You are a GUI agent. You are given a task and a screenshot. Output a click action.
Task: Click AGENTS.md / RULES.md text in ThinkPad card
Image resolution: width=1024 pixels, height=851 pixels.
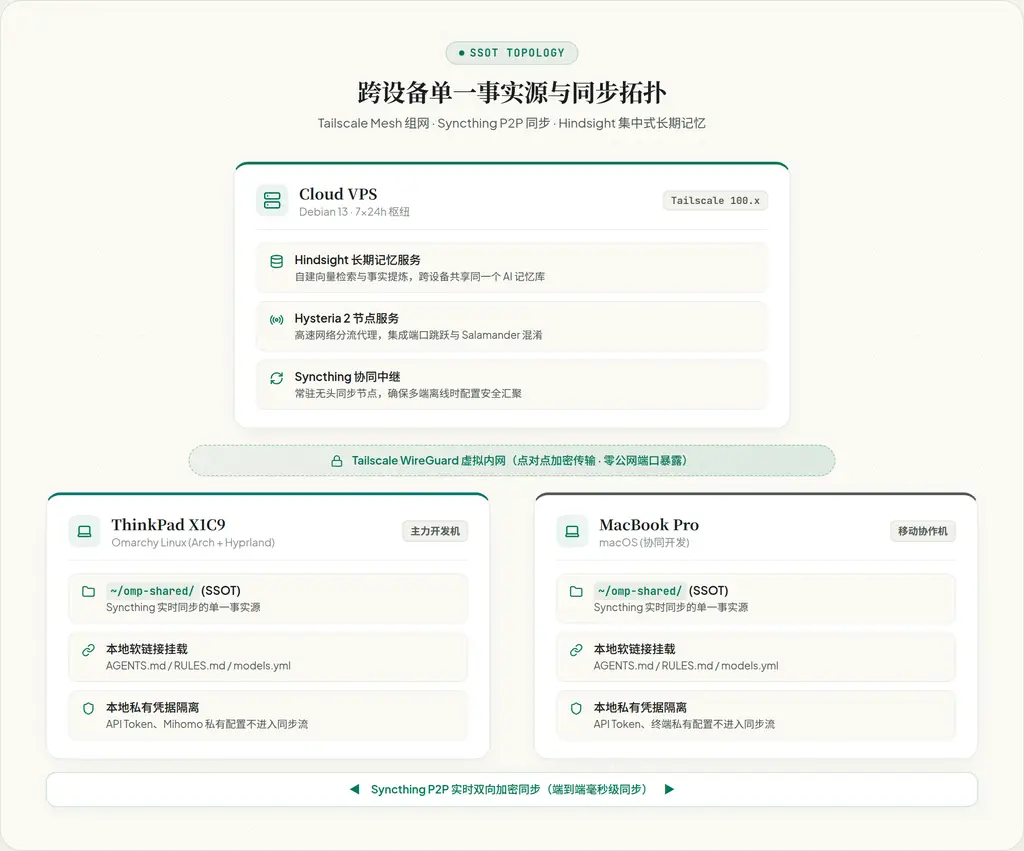click(199, 666)
